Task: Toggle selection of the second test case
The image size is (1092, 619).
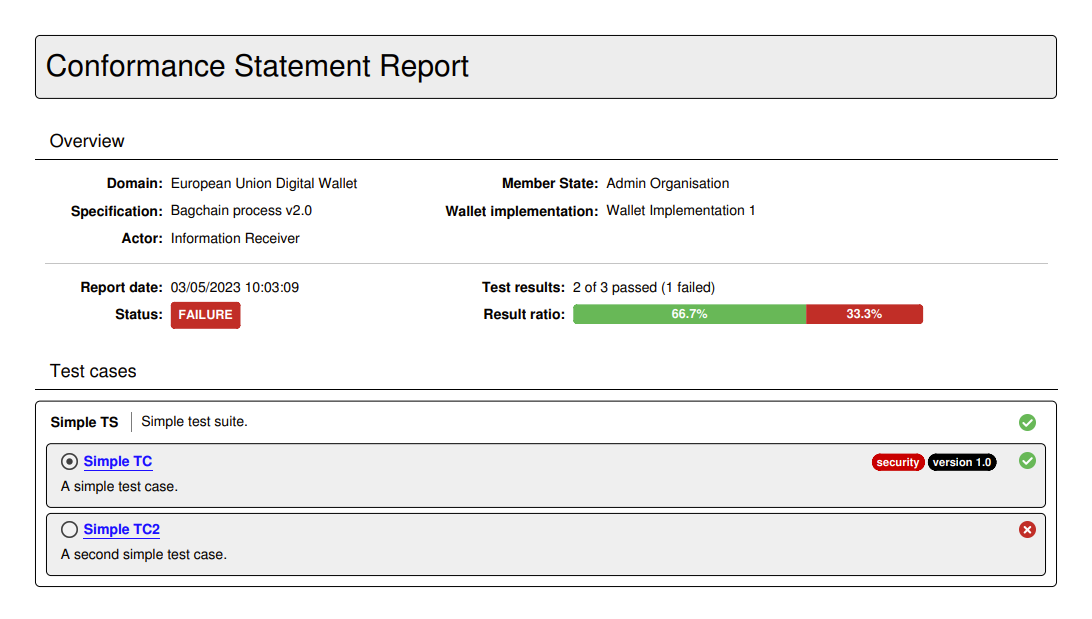Action: pos(69,529)
